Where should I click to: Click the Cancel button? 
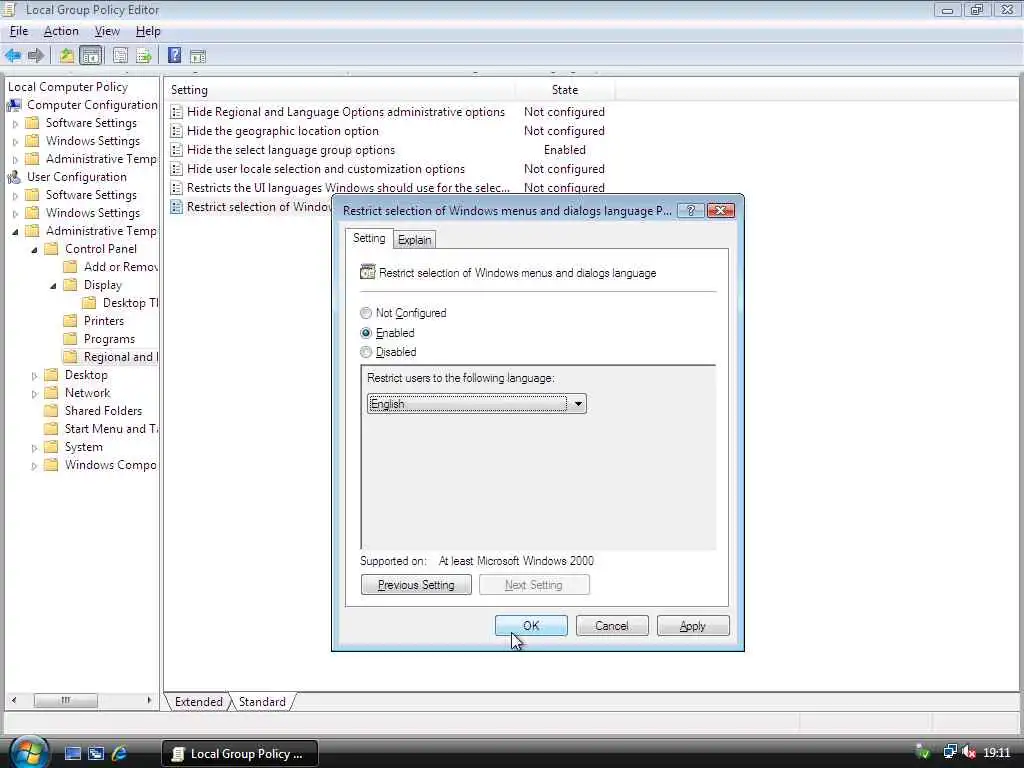pyautogui.click(x=612, y=626)
